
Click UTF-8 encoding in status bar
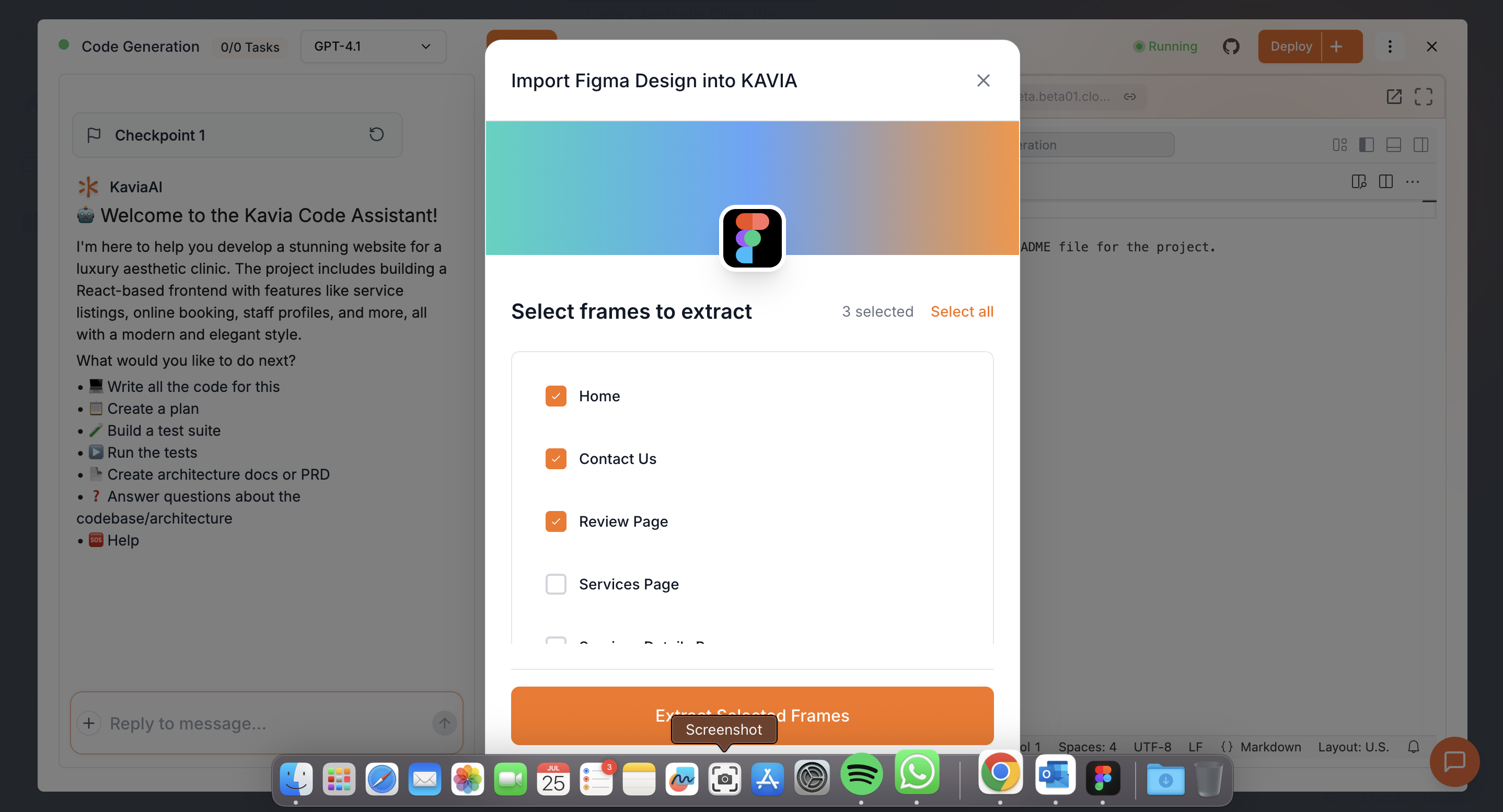point(1152,747)
